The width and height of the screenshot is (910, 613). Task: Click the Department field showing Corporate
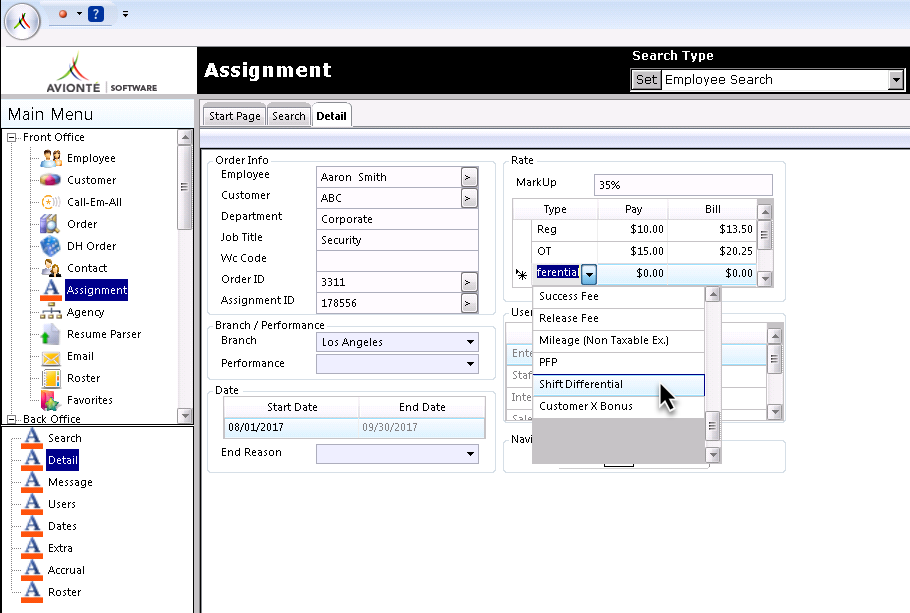(x=397, y=219)
